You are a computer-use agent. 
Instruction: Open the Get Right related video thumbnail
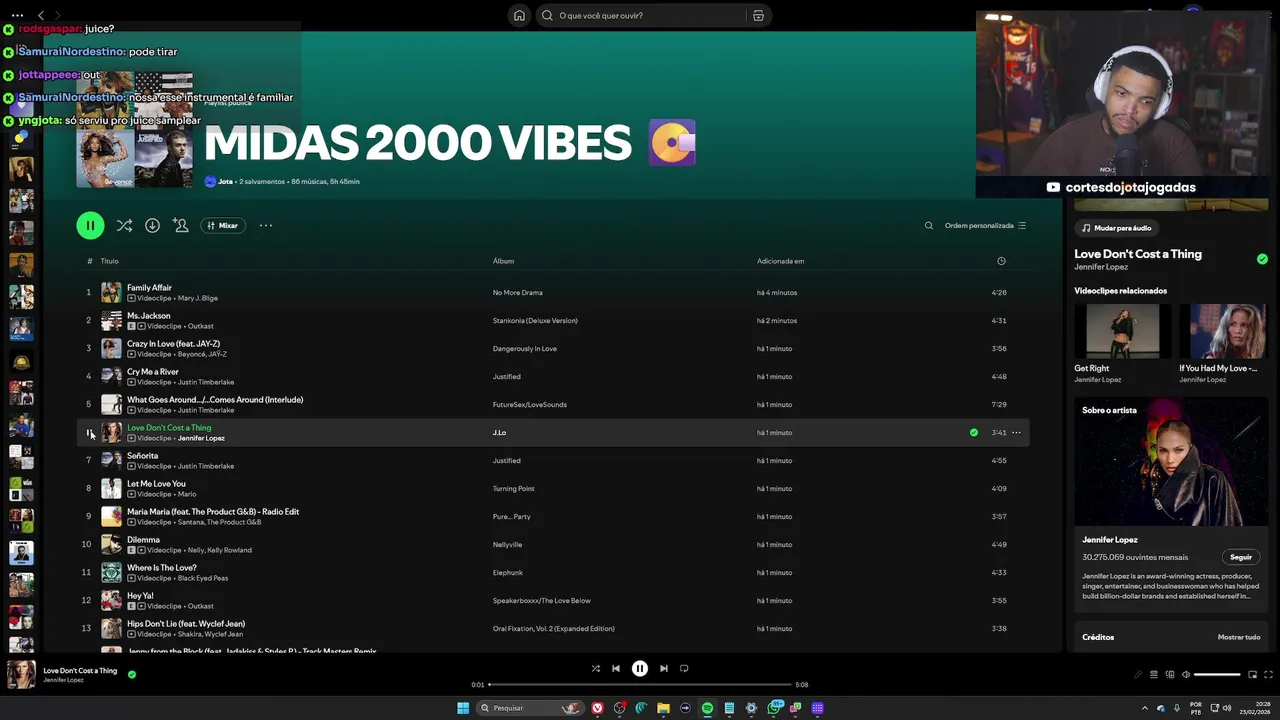click(x=1123, y=331)
